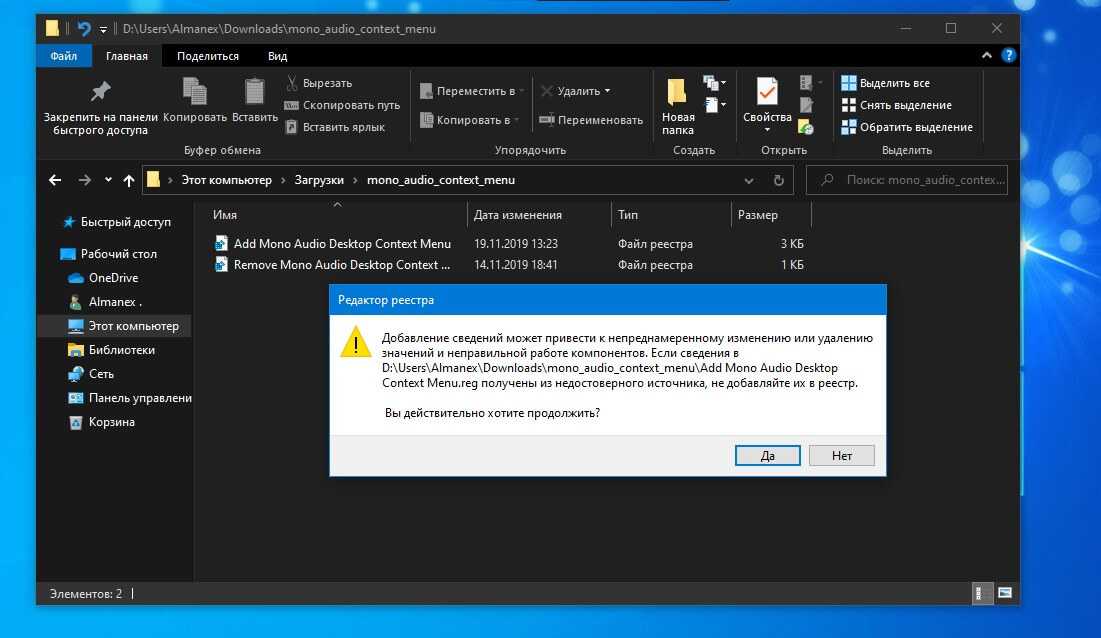Click the refresh icon beside address bar
The height and width of the screenshot is (638, 1101).
(779, 181)
